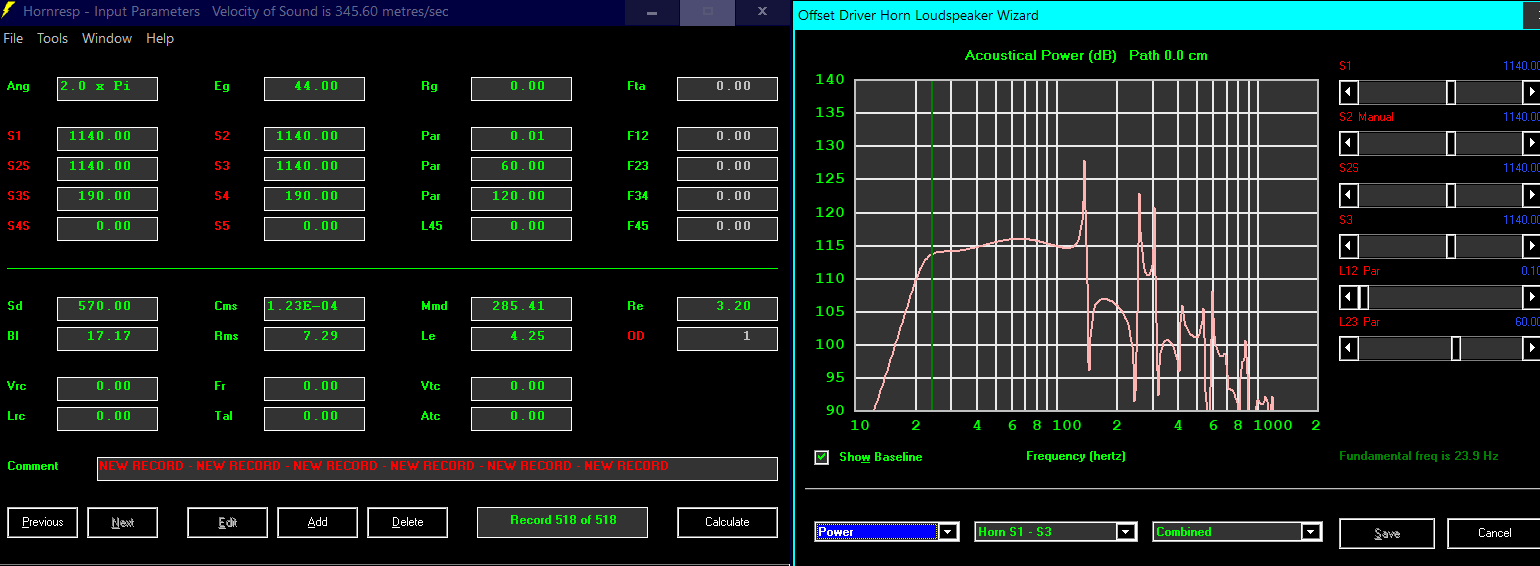Click the Sd field showing 570.00
This screenshot has height=566, width=1540.
(x=107, y=308)
